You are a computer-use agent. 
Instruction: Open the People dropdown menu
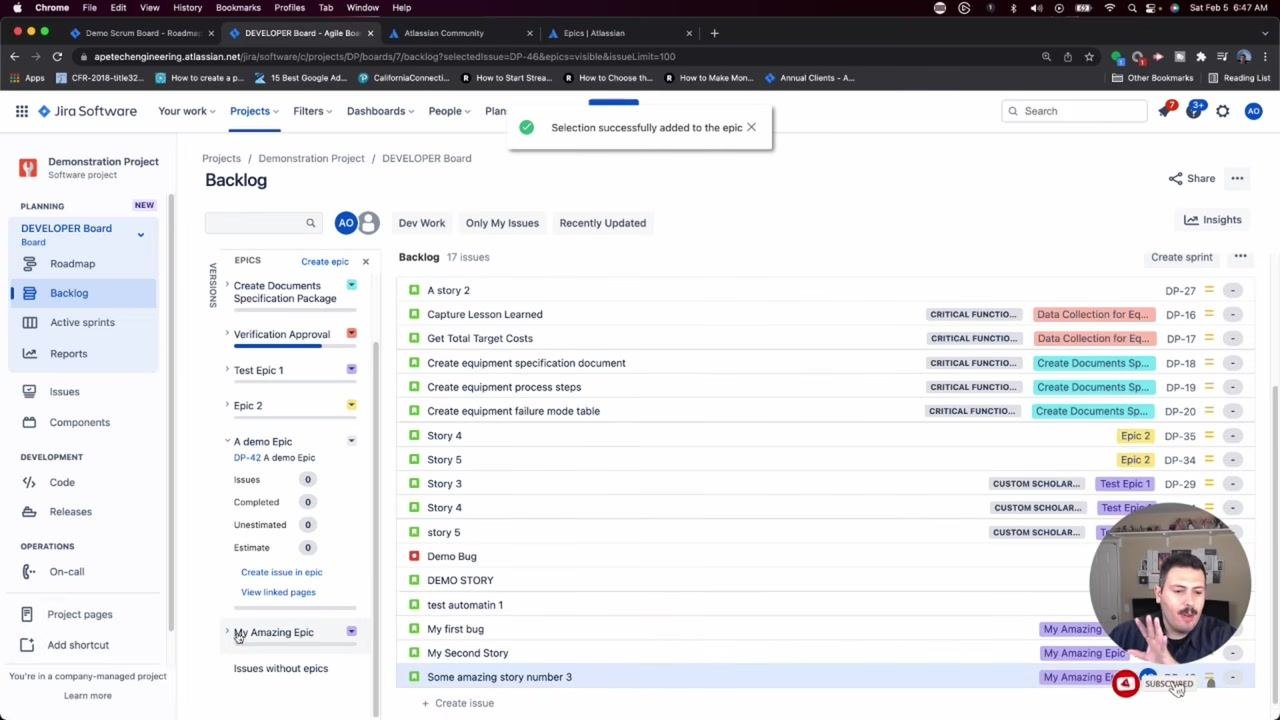pos(449,111)
